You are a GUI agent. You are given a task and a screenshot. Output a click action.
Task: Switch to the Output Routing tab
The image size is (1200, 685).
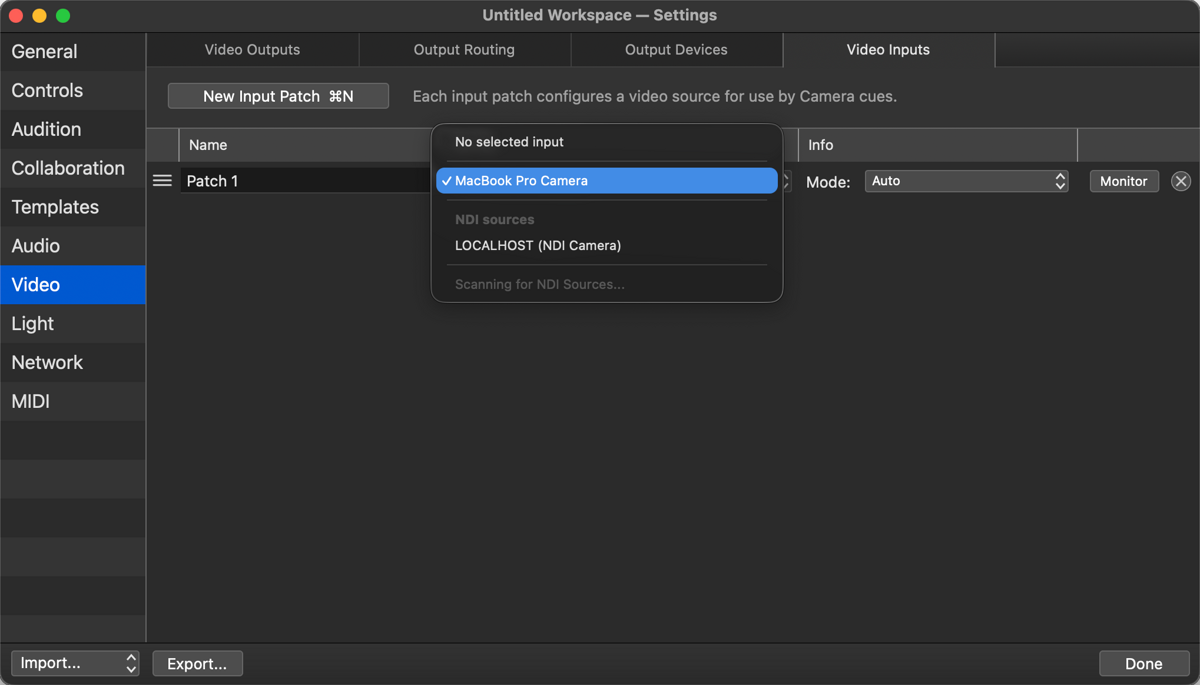[464, 49]
